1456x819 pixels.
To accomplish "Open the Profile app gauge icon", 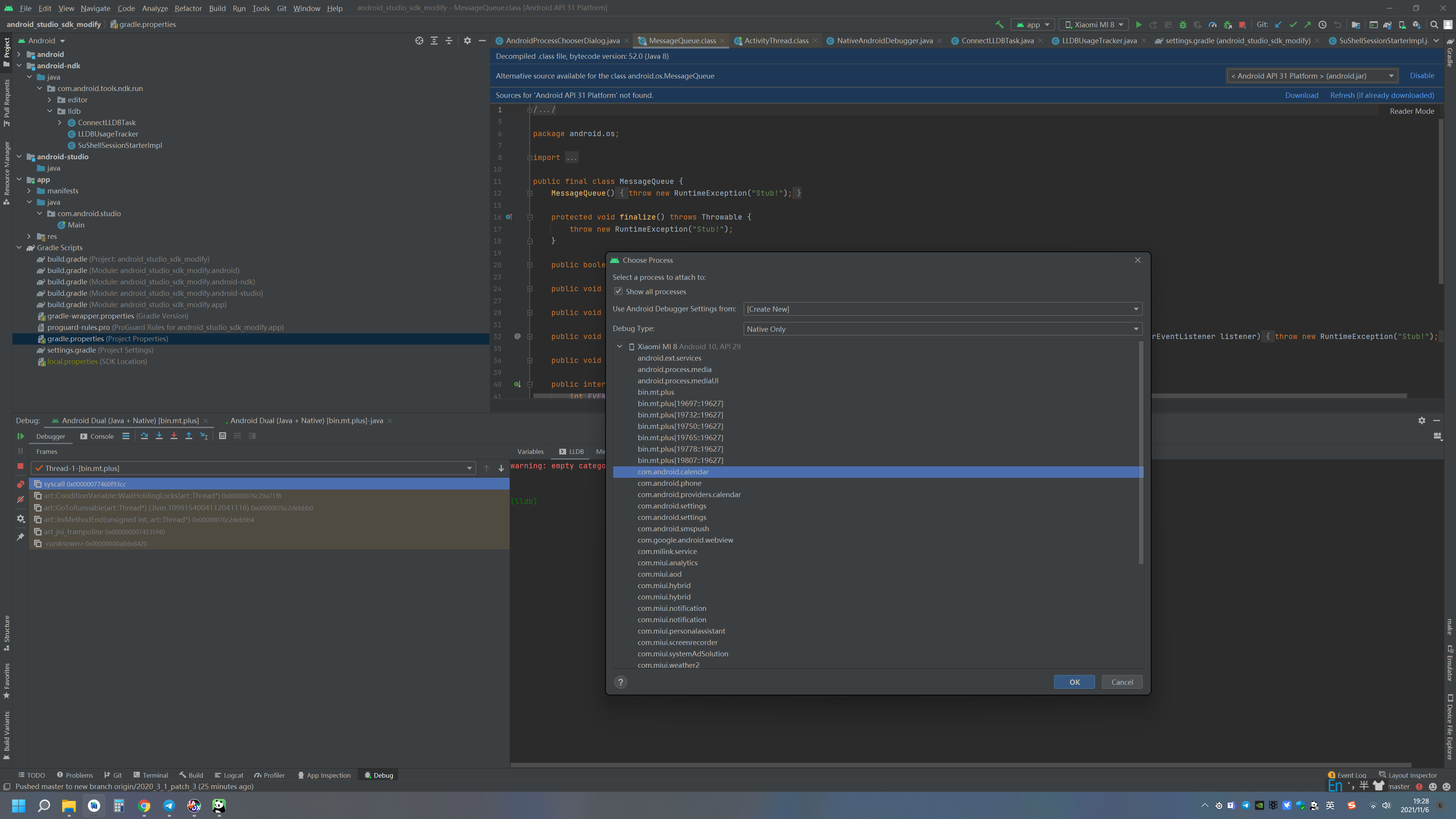I will [x=1213, y=25].
